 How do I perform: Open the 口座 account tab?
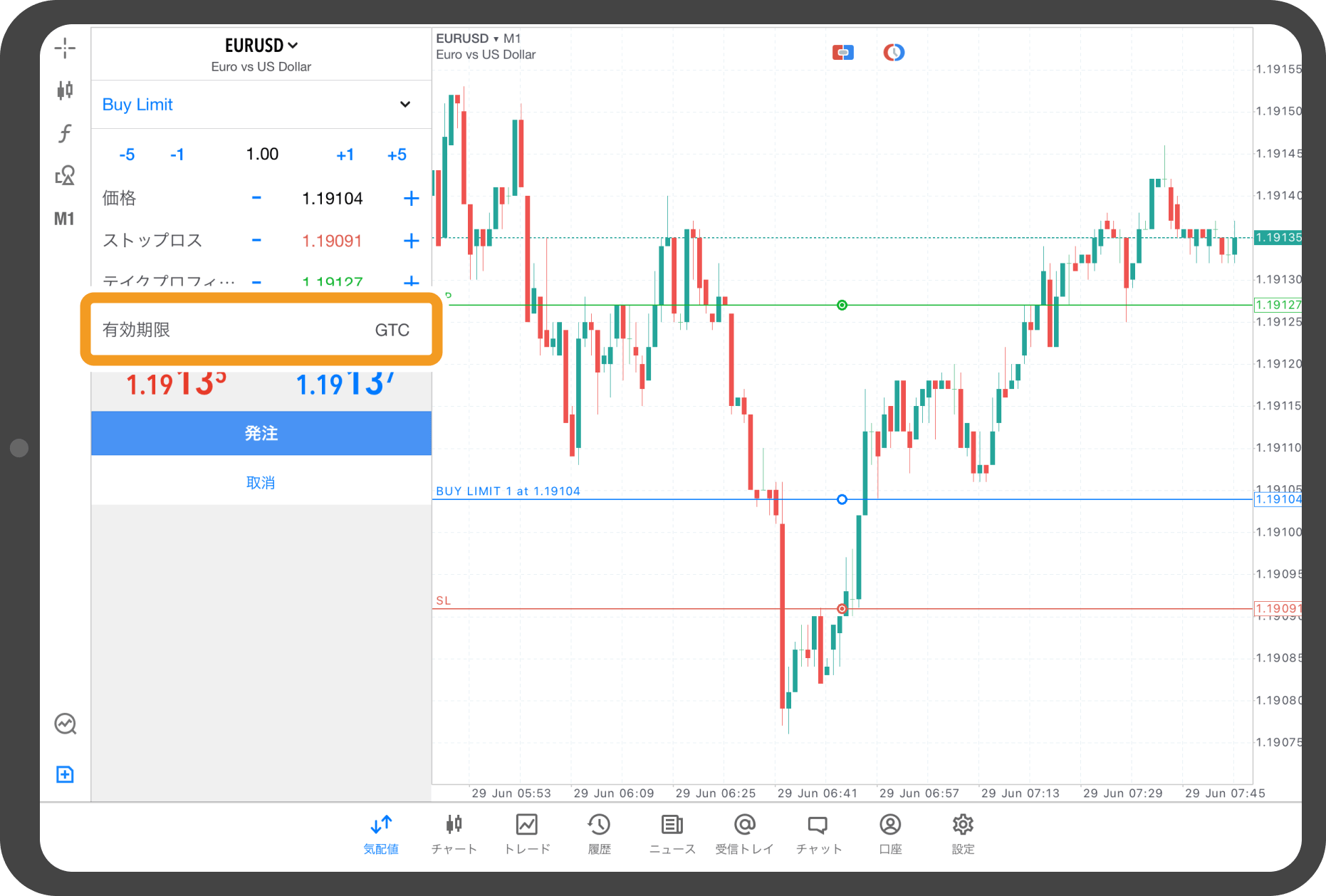click(890, 834)
